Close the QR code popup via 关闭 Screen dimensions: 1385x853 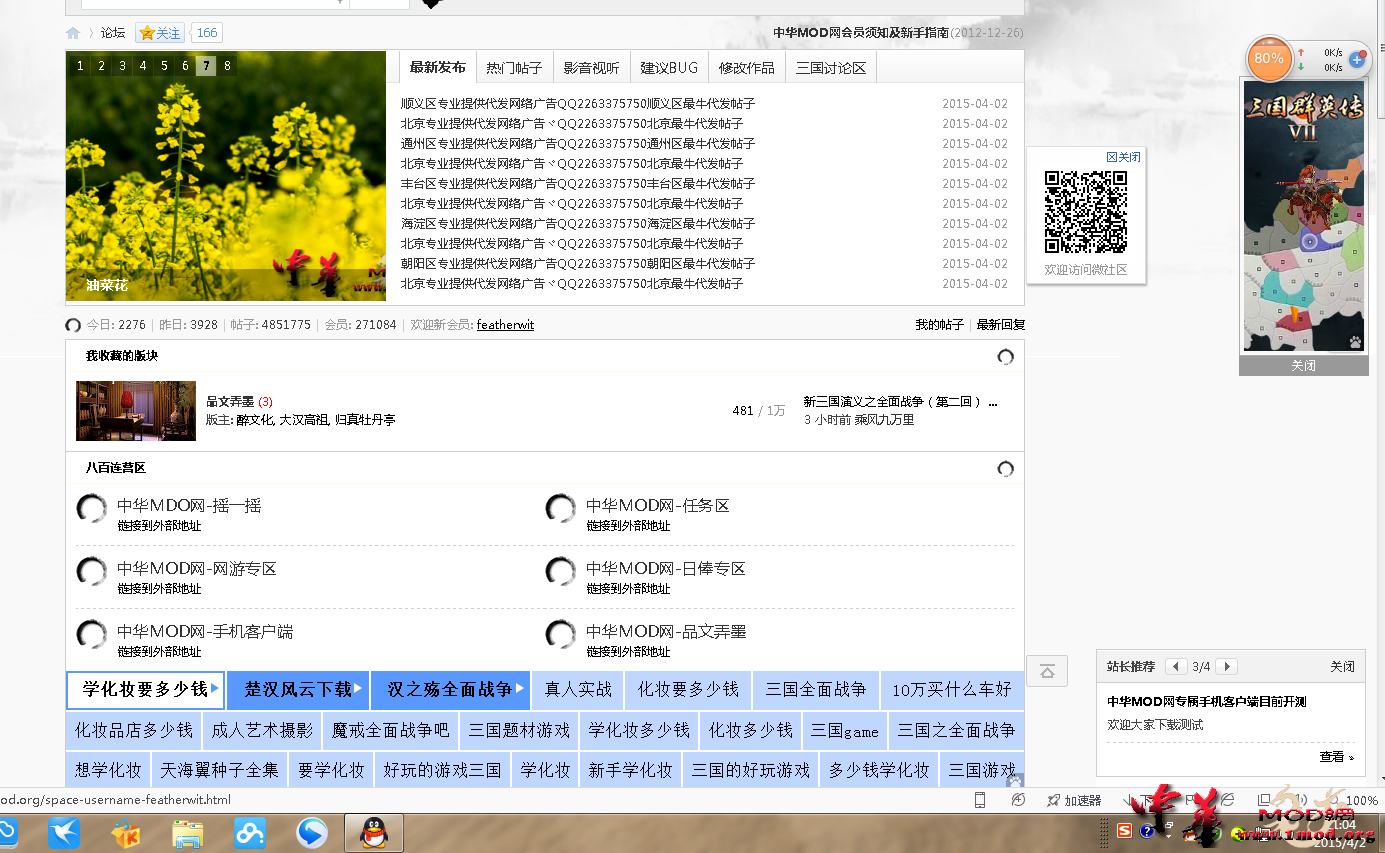tap(1123, 157)
